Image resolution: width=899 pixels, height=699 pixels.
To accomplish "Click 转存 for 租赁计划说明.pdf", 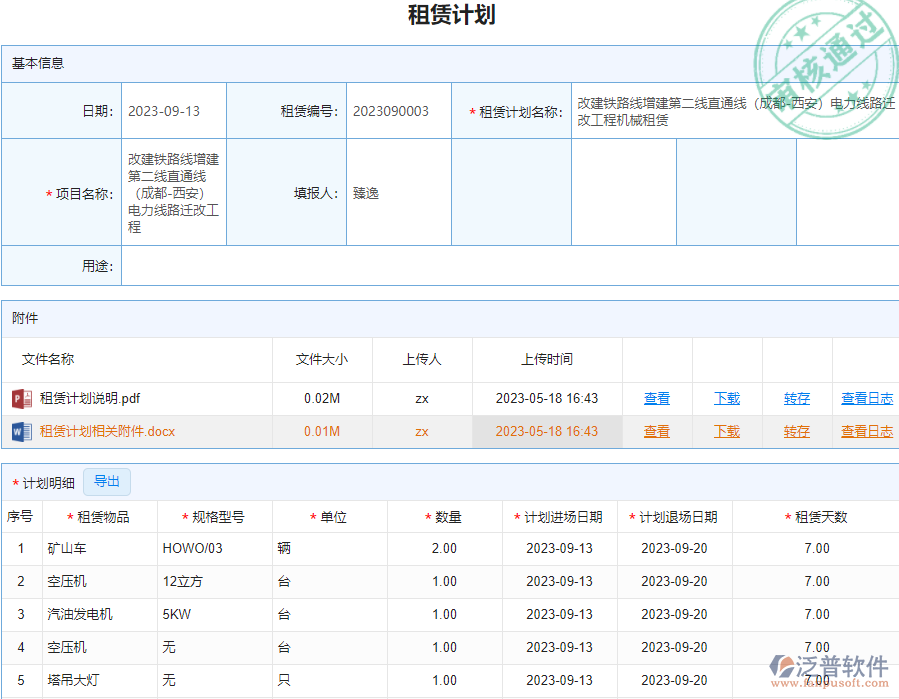I will click(795, 398).
